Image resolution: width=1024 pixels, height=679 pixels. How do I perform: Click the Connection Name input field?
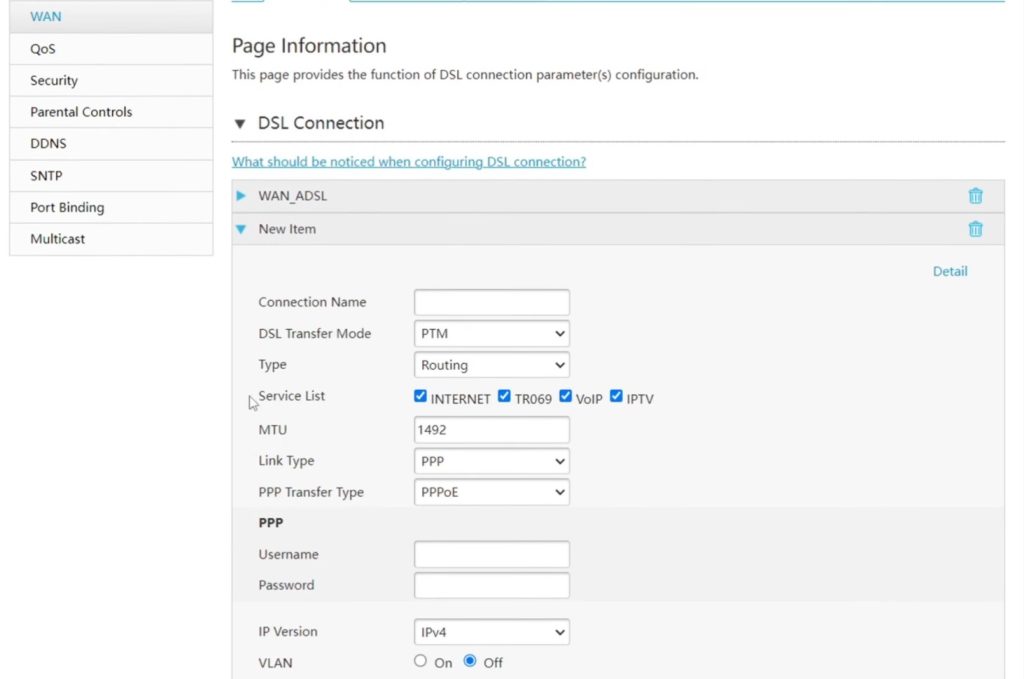tap(491, 303)
